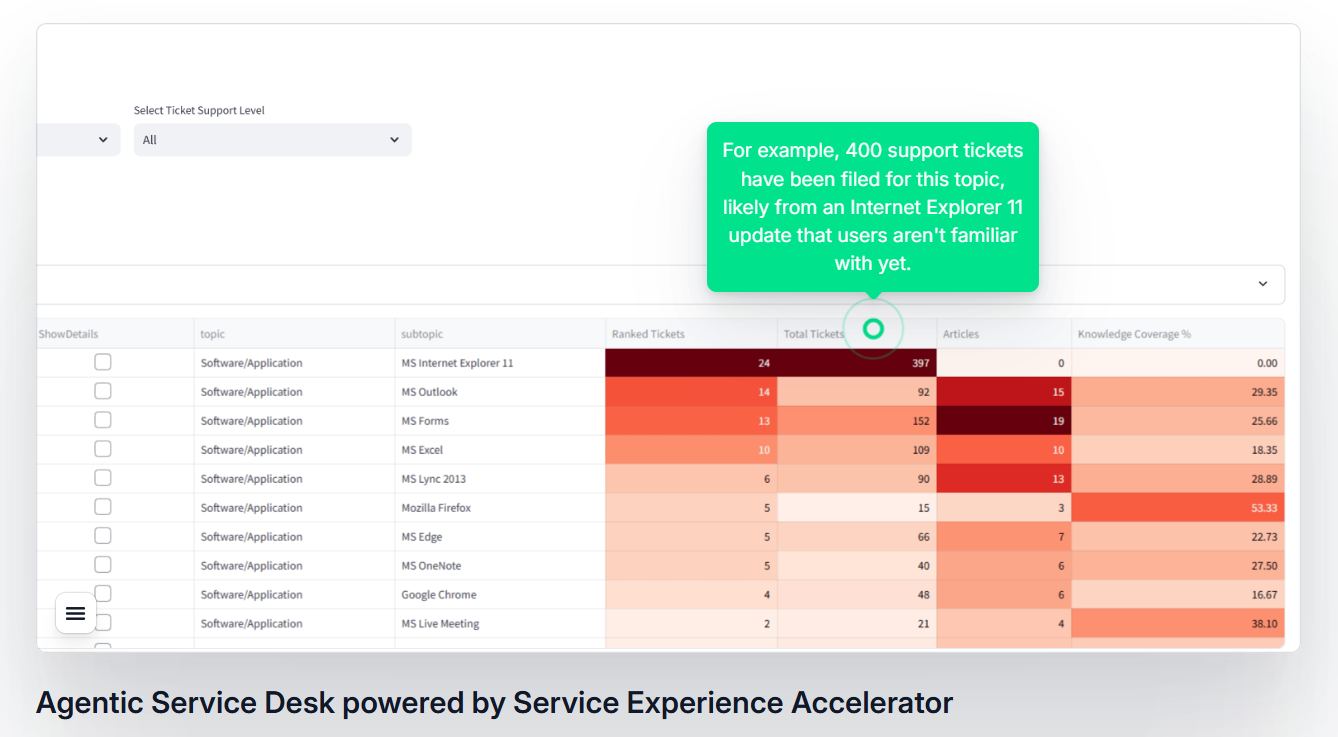This screenshot has width=1338, height=737.
Task: Click the 152 Total Tickets cell for MS Forms
Action: coord(857,421)
